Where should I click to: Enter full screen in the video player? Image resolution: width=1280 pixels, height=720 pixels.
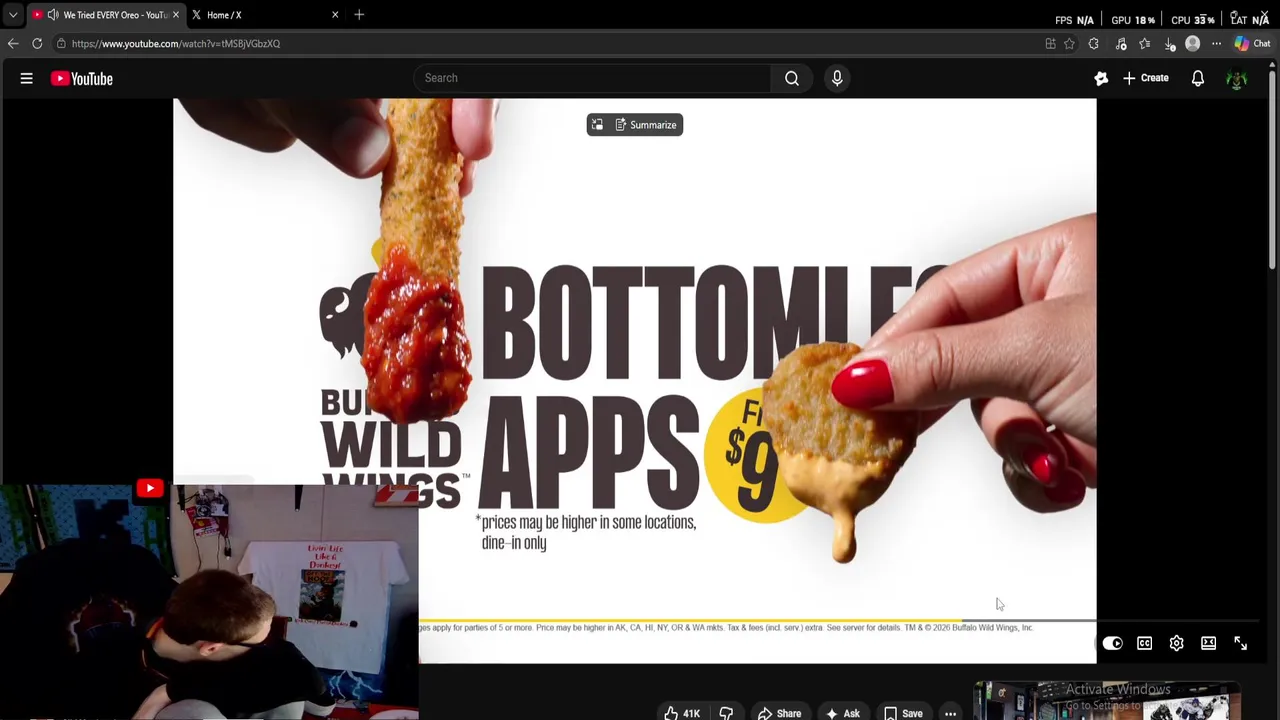point(1241,643)
